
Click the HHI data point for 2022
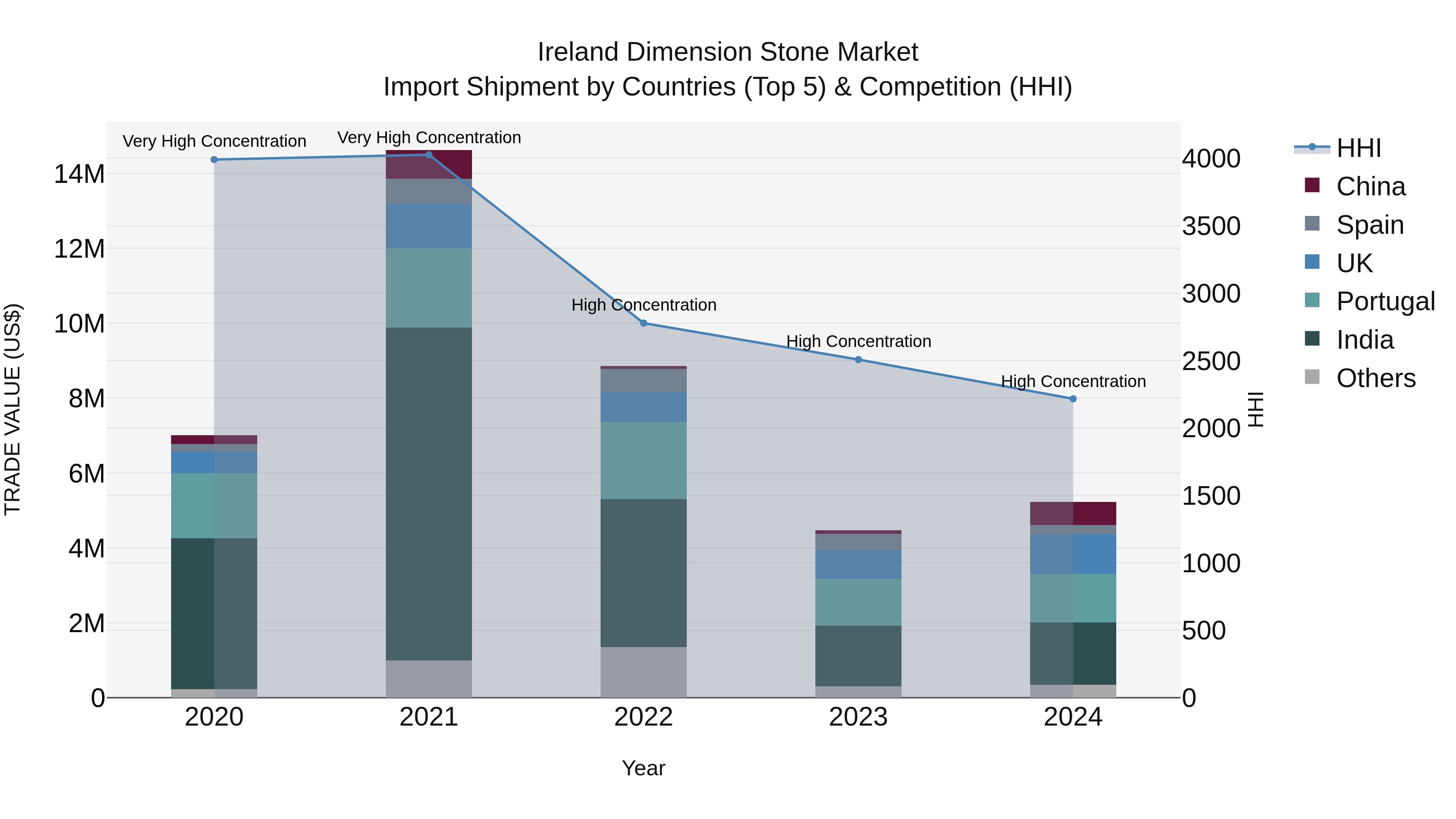pyautogui.click(x=643, y=323)
